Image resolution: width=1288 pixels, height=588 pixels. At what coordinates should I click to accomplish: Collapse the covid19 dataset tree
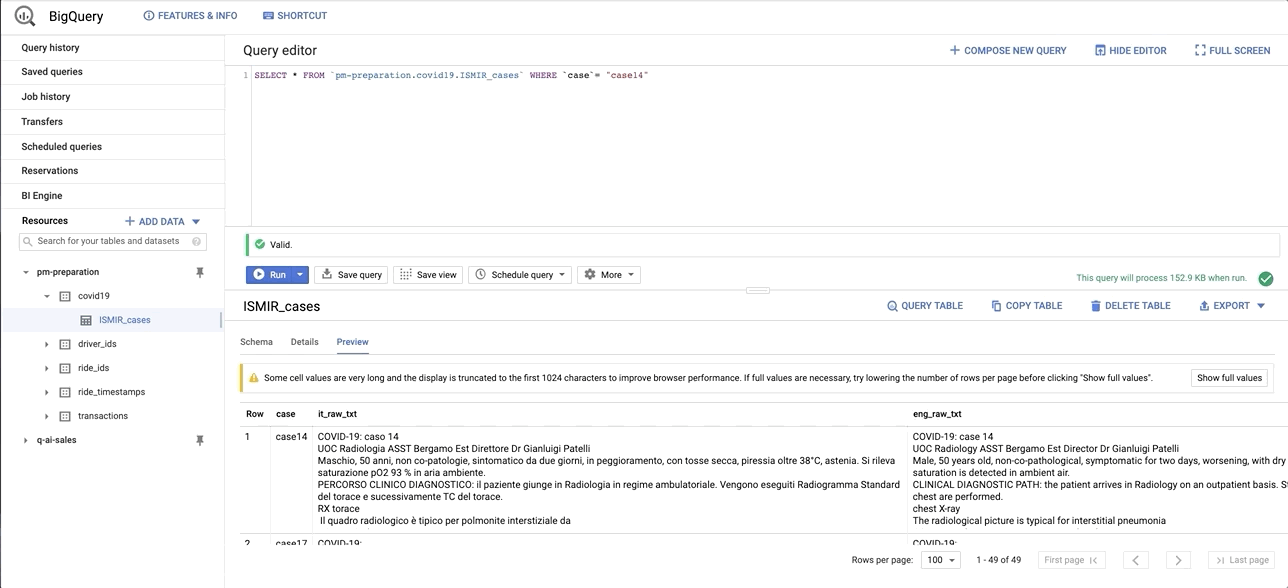(47, 296)
